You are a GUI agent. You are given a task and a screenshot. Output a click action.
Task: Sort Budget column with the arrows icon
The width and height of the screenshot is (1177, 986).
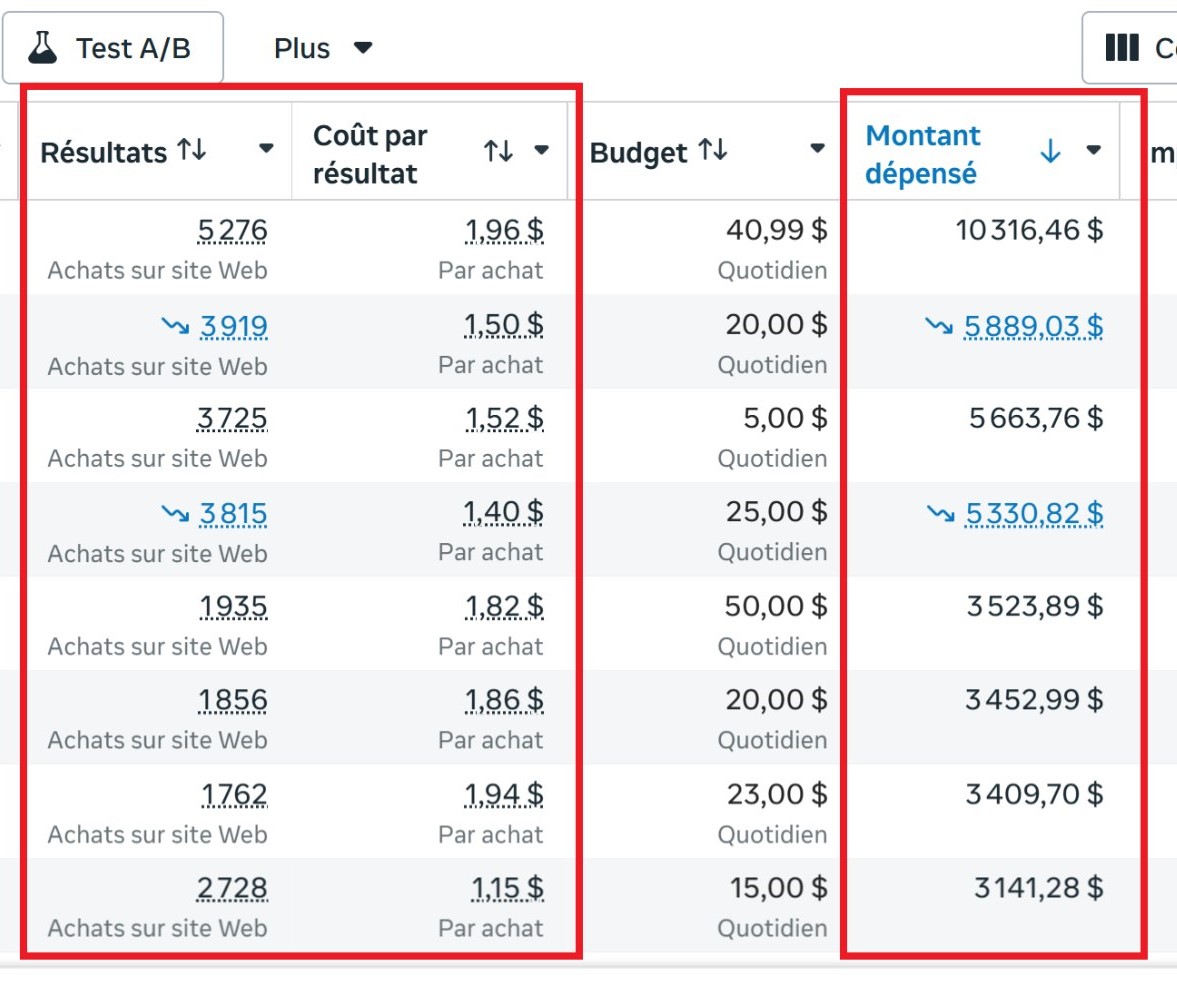tap(712, 149)
